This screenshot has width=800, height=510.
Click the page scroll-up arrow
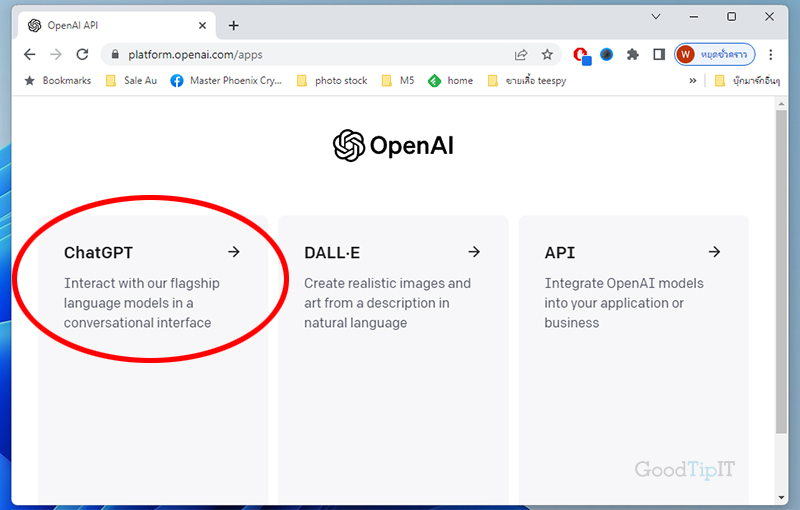pos(781,104)
